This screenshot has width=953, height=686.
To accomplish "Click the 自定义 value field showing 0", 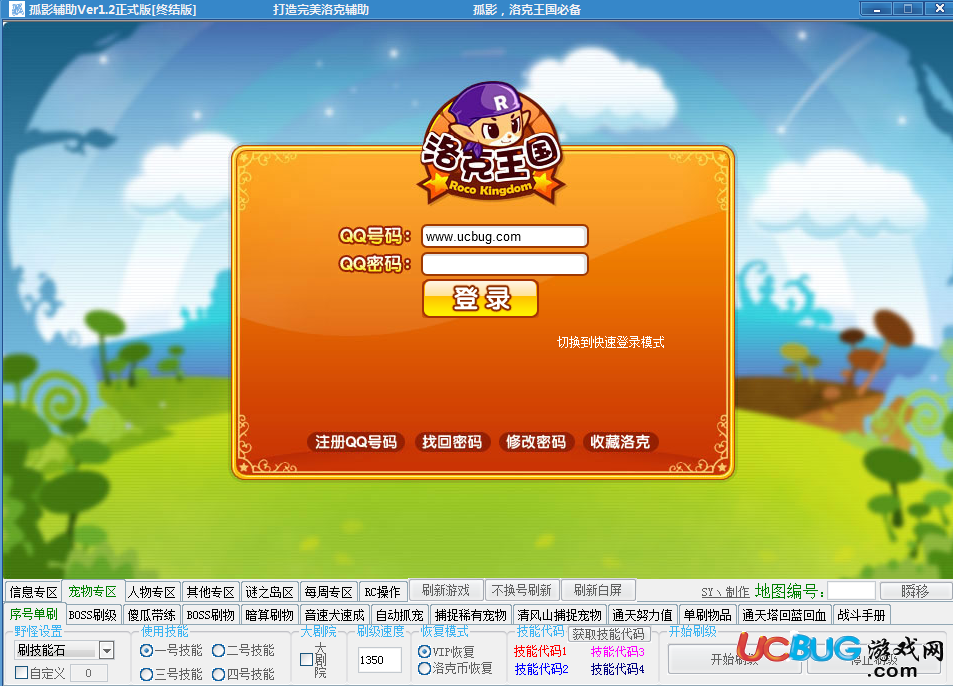I will coord(89,673).
